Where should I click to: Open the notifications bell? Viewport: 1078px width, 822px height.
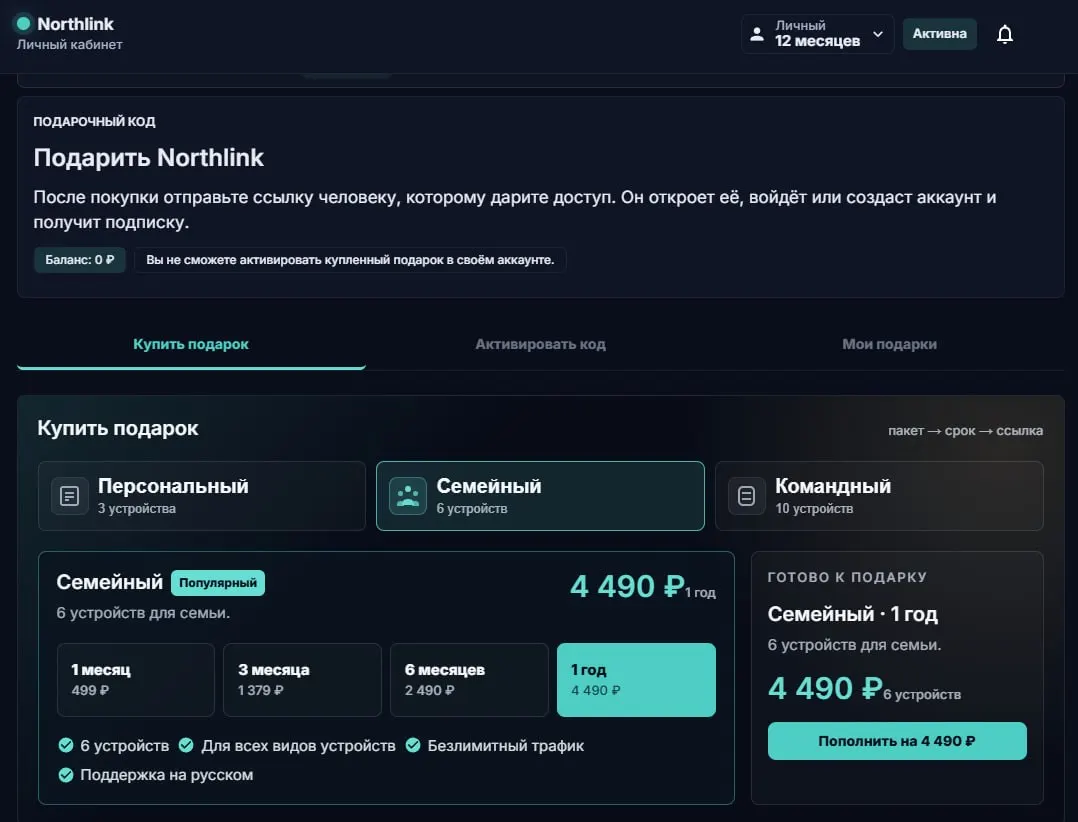coord(1004,34)
